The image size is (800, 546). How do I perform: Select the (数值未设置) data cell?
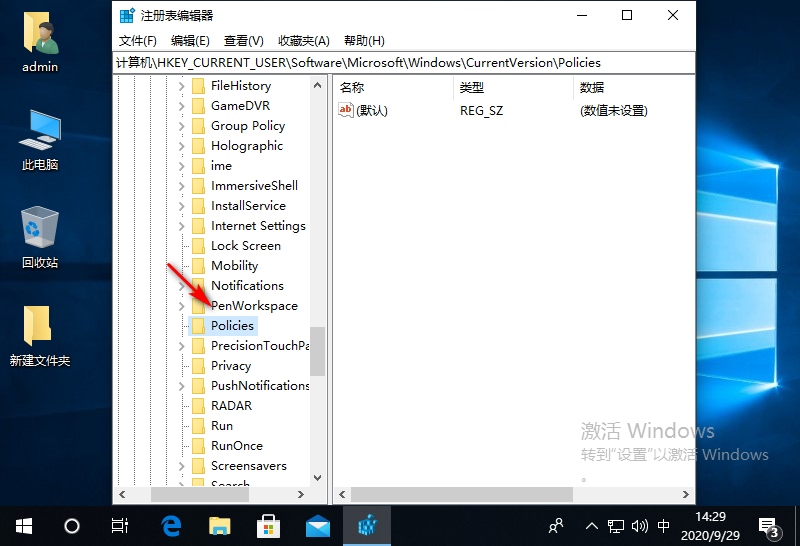click(x=613, y=111)
